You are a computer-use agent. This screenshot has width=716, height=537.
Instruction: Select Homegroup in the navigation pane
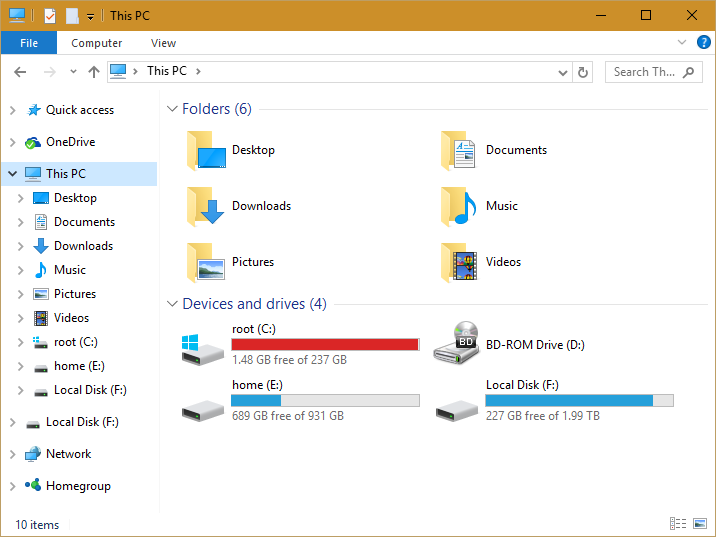78,486
